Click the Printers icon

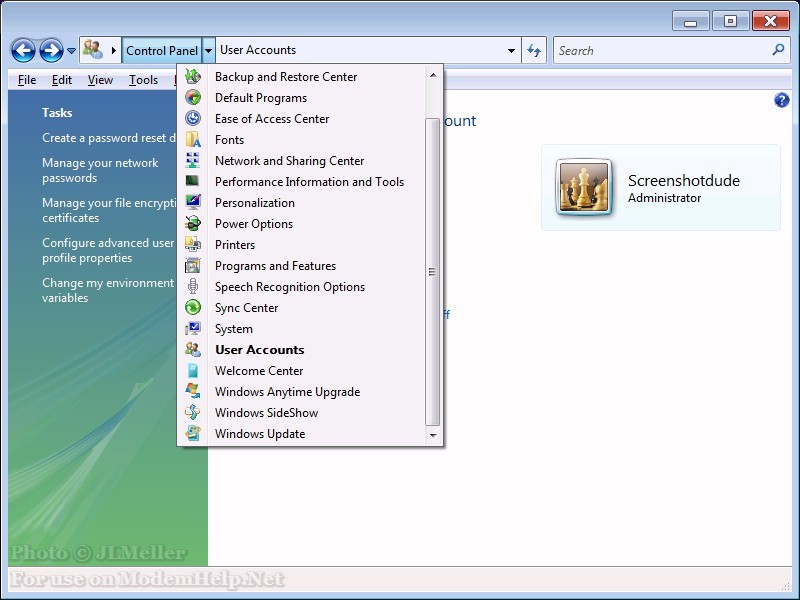tap(193, 244)
